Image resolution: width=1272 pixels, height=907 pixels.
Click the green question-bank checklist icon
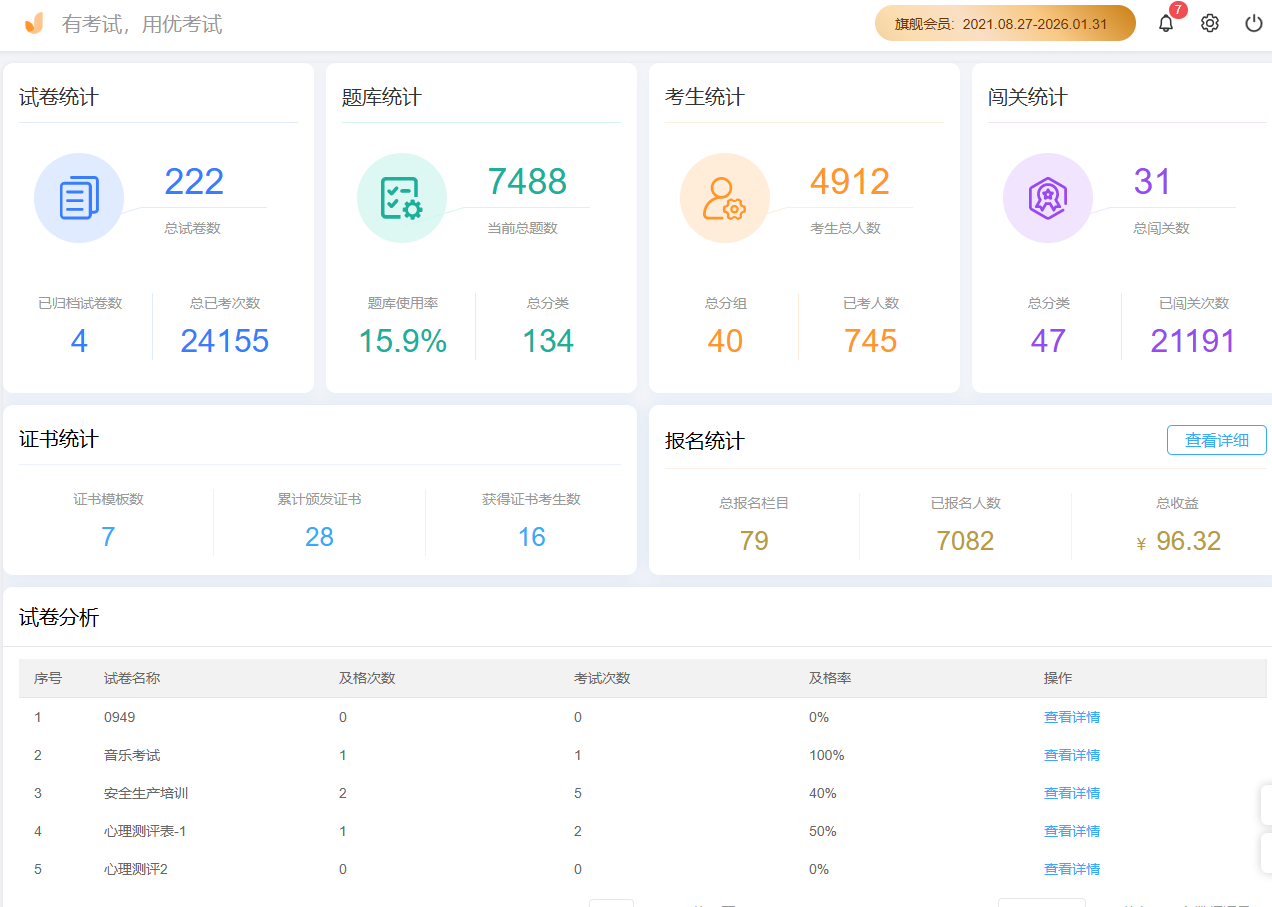click(x=401, y=197)
